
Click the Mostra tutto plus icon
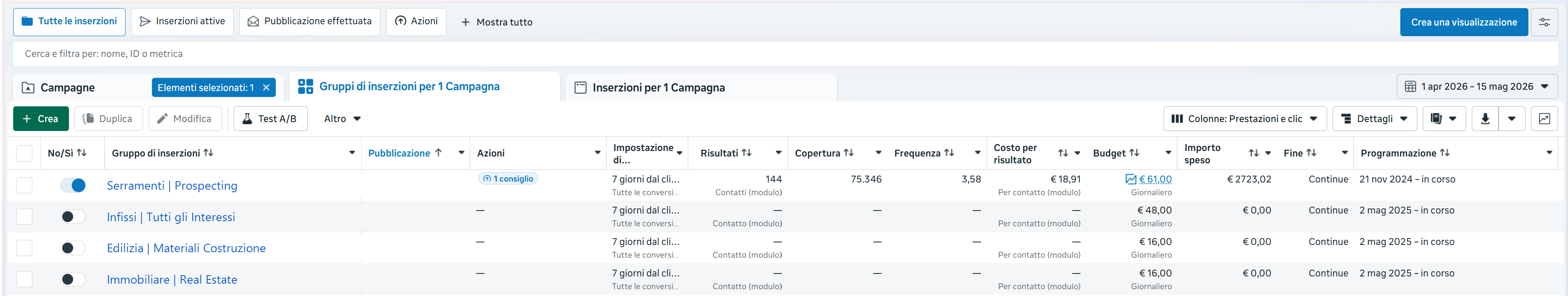point(465,23)
